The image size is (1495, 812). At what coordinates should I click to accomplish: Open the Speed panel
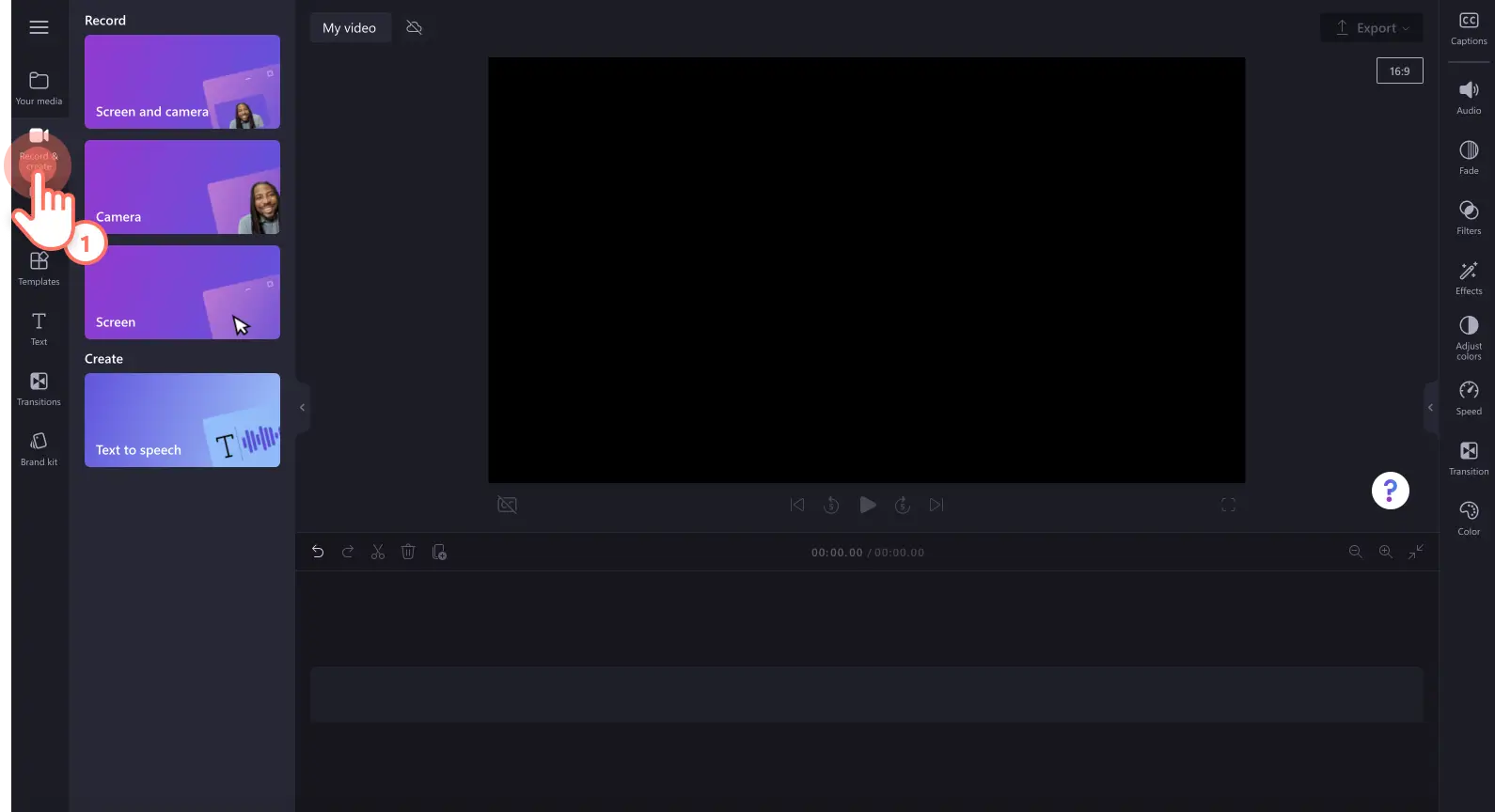click(x=1469, y=398)
